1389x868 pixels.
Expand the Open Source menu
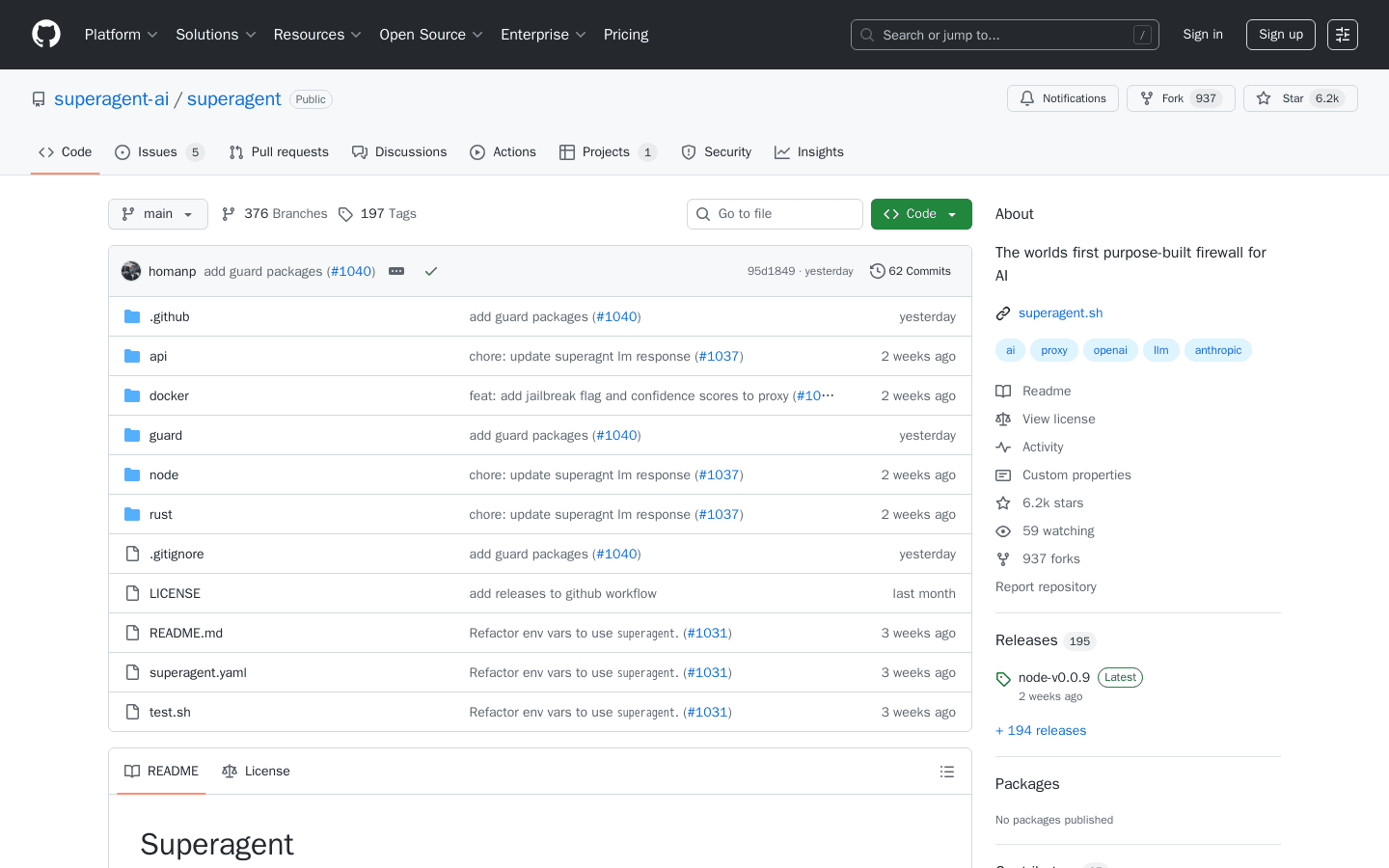431,35
